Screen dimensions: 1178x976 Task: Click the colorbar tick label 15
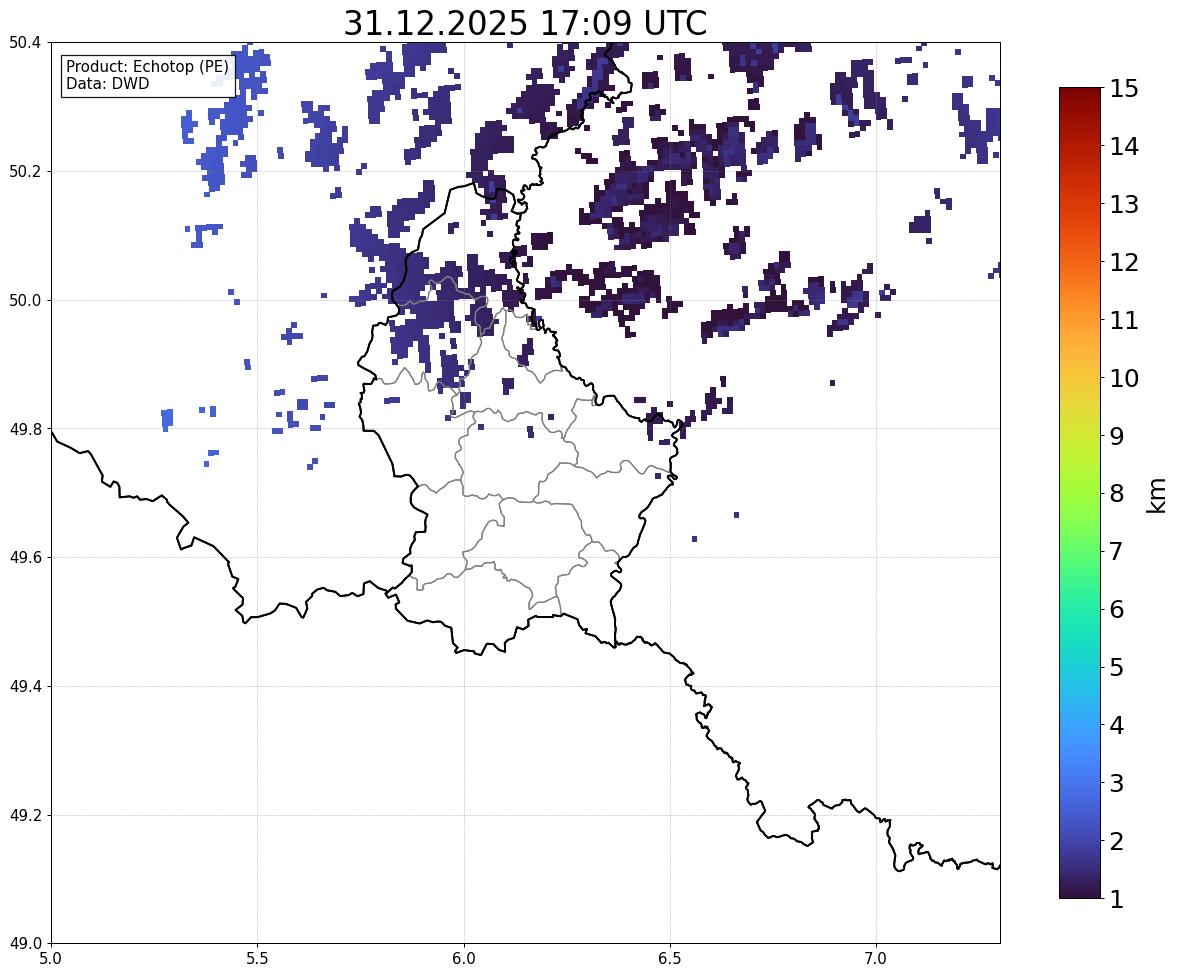pos(1124,89)
